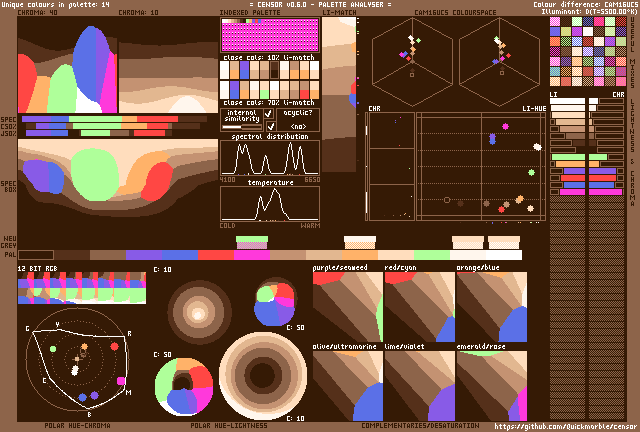The width and height of the screenshot is (640, 432).
Task: Click the spectral distribution graph
Action: click(x=270, y=158)
